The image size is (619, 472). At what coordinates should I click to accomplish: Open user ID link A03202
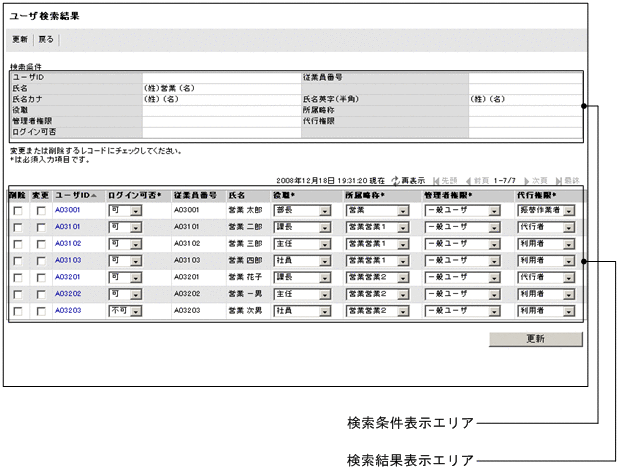[68, 294]
